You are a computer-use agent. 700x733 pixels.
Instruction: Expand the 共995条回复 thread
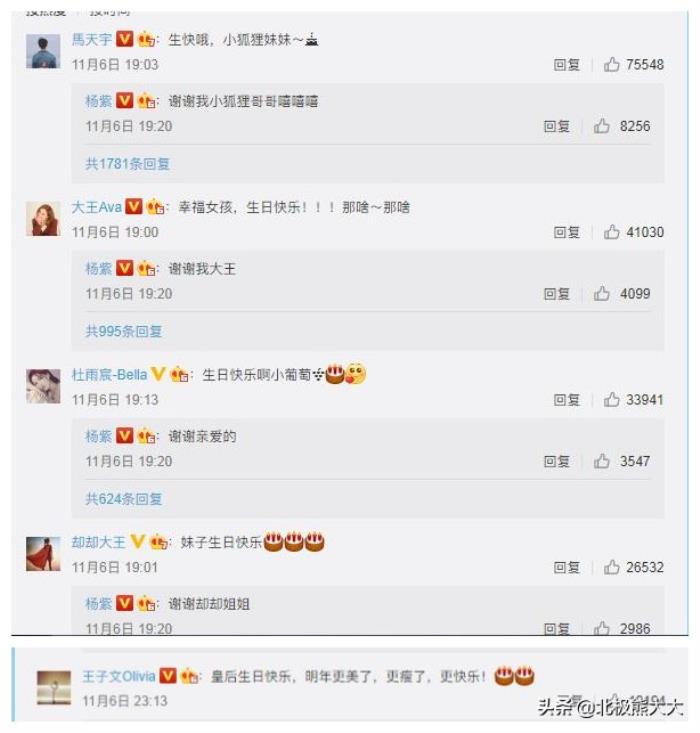pos(123,331)
